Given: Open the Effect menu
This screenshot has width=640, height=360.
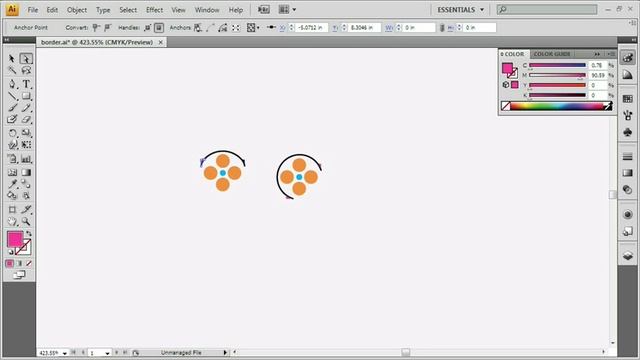Looking at the screenshot, I should (154, 10).
